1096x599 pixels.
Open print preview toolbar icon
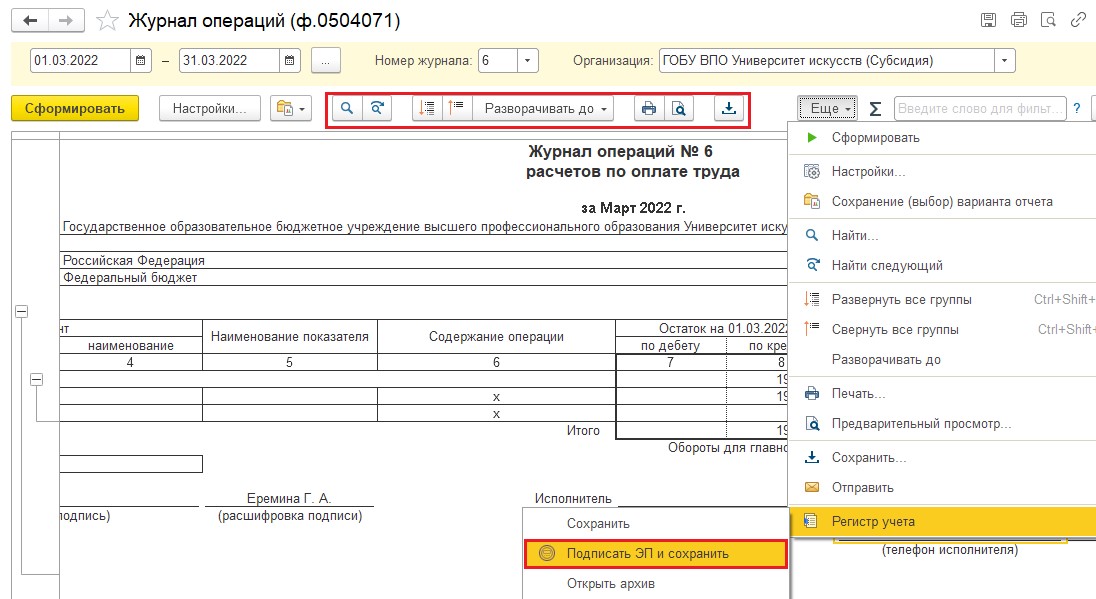tap(679, 108)
